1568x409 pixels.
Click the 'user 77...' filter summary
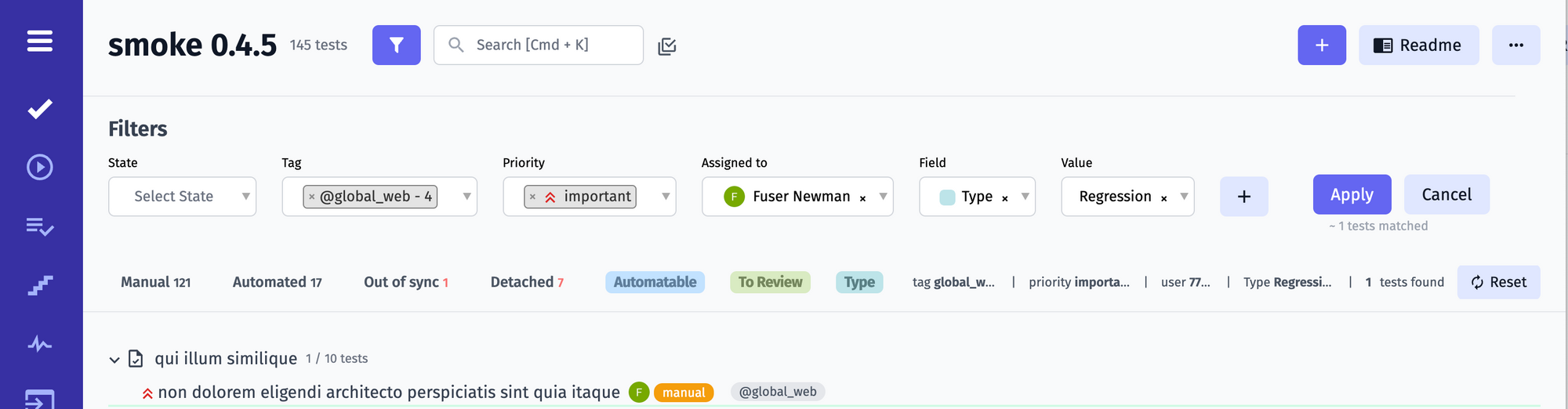(1185, 282)
